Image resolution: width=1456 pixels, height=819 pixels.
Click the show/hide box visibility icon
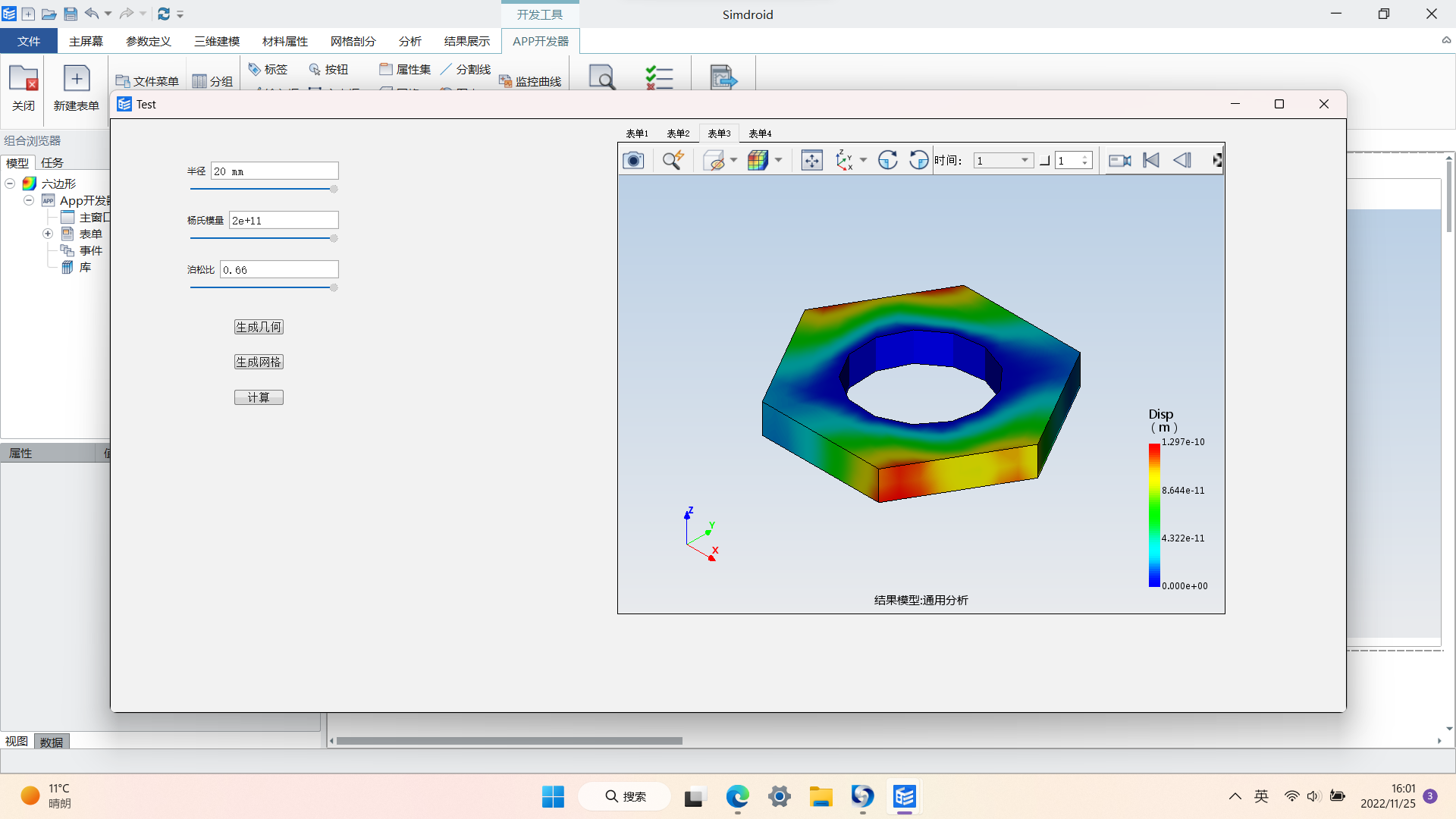tap(714, 161)
